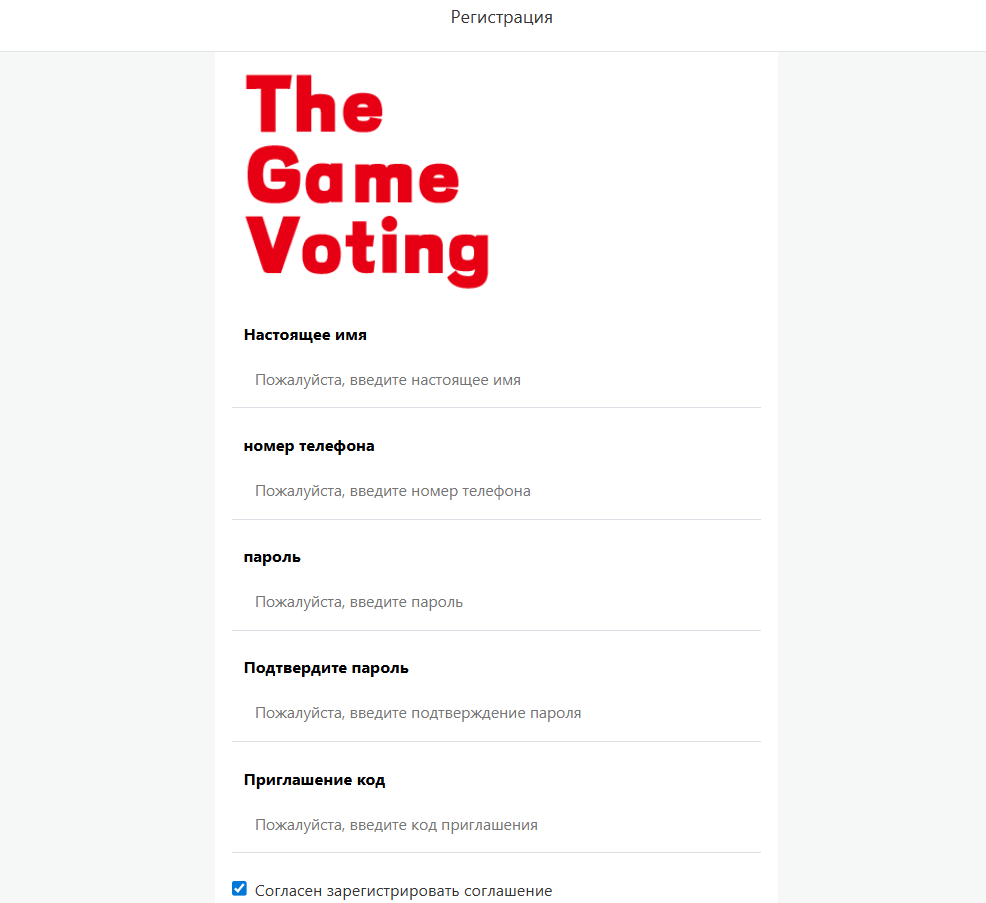Click the 'Настоящее имя' bold label
Viewport: 986px width, 903px height.
(305, 335)
